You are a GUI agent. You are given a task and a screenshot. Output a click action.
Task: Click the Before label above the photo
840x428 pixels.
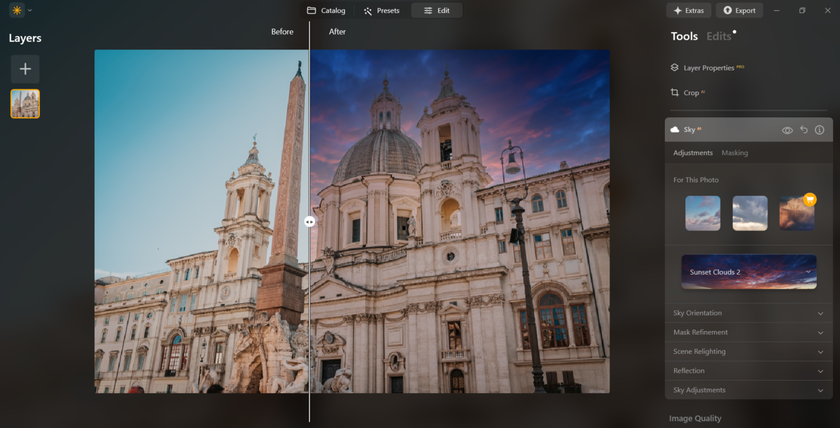(282, 32)
